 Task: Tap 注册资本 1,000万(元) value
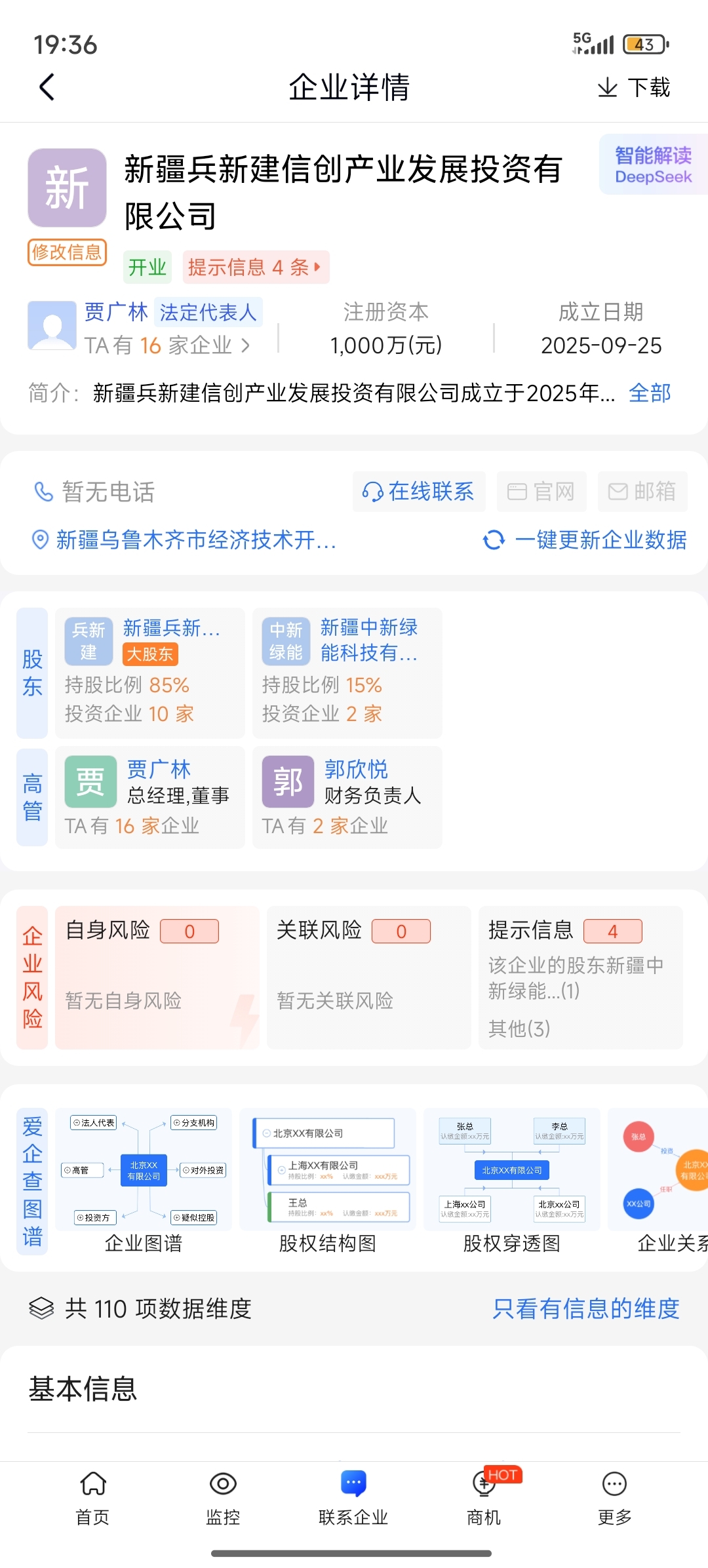(x=386, y=345)
